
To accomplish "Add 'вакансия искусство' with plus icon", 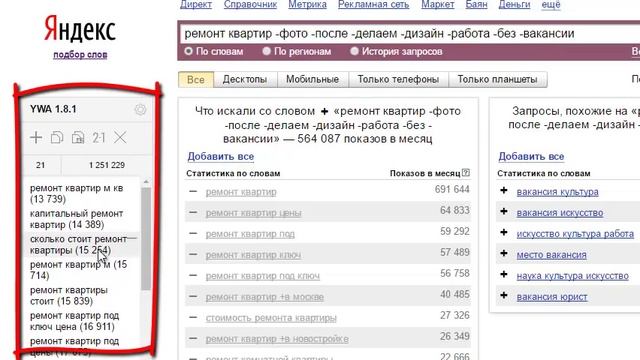I will coord(504,211).
